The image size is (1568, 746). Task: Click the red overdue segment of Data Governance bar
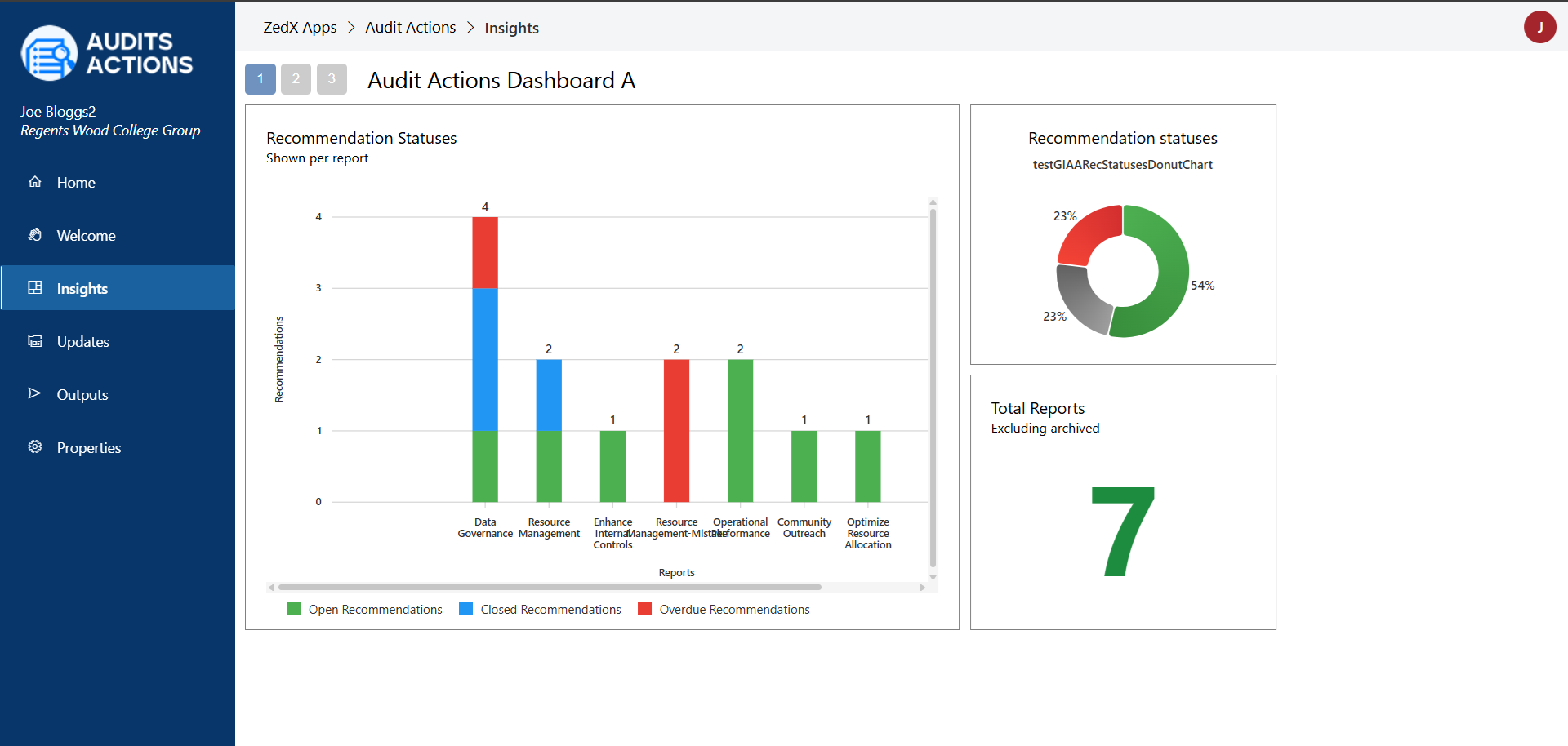pyautogui.click(x=485, y=253)
